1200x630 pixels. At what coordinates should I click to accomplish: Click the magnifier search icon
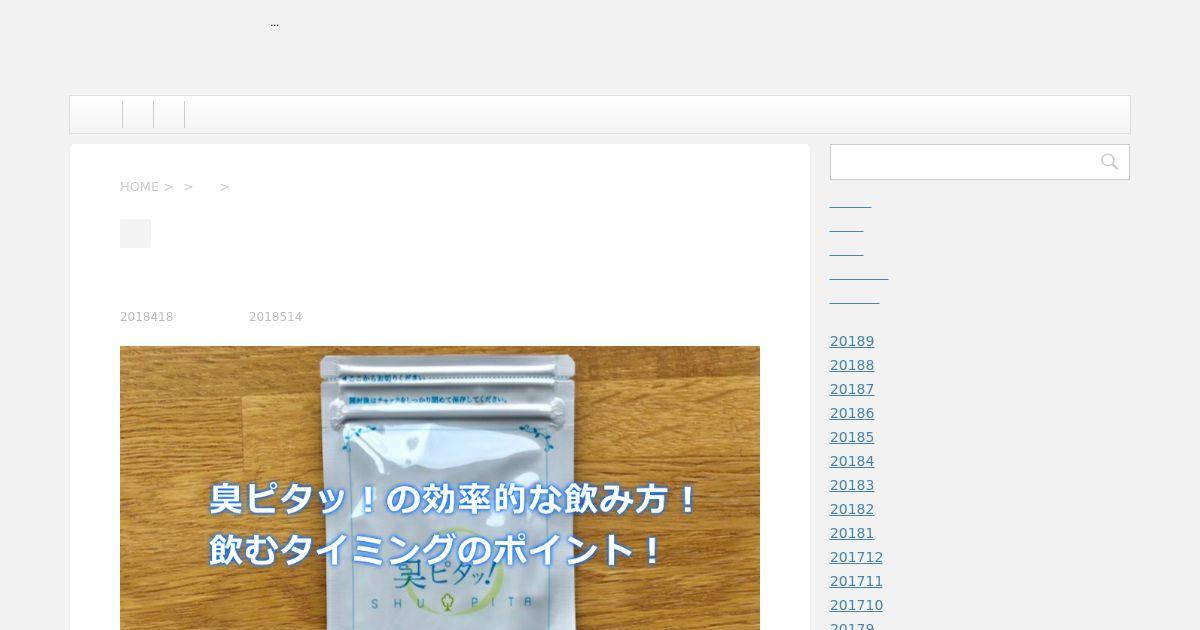point(1109,162)
